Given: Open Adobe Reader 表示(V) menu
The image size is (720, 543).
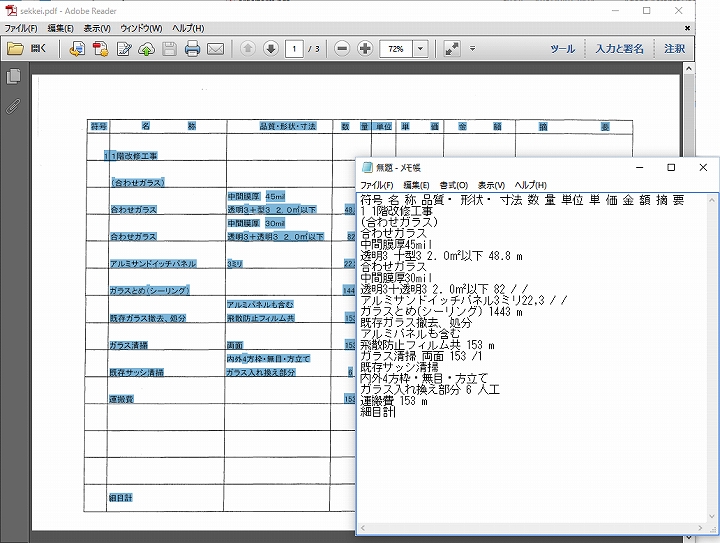Looking at the screenshot, I should [x=97, y=28].
